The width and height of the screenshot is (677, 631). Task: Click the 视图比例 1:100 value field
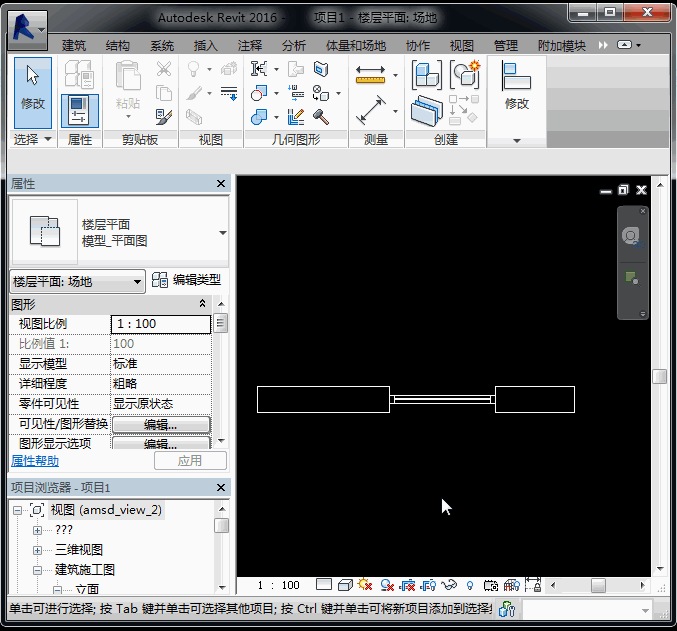click(x=160, y=324)
